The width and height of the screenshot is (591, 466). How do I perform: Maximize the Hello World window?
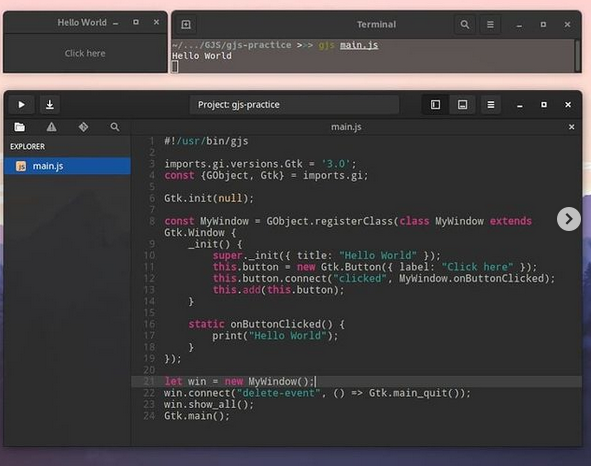pyautogui.click(x=136, y=22)
